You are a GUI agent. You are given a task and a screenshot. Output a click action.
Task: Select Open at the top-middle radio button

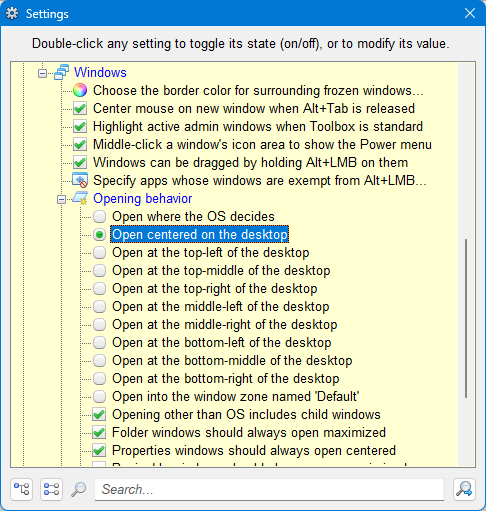point(99,271)
